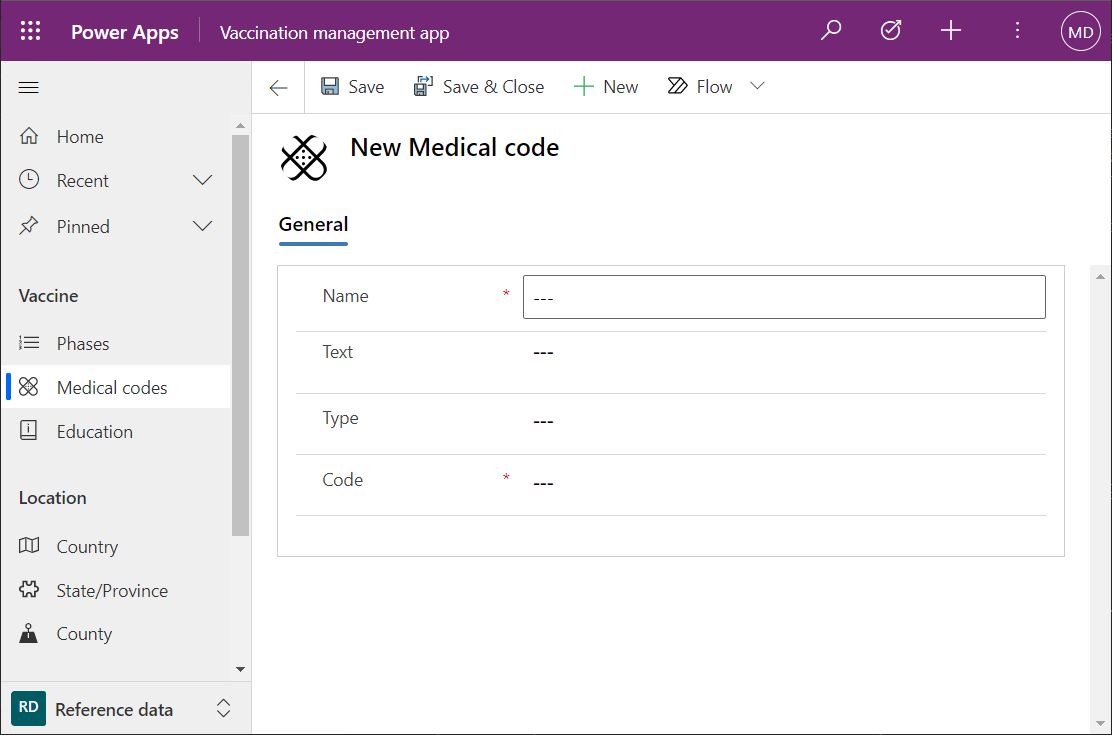
Task: Expand the Recent section chevron
Action: point(203,181)
